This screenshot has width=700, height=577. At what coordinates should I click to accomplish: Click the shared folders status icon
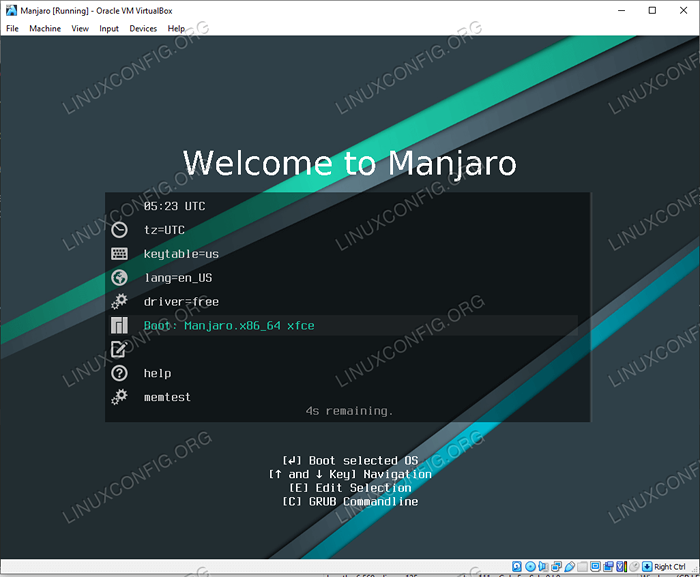(582, 567)
